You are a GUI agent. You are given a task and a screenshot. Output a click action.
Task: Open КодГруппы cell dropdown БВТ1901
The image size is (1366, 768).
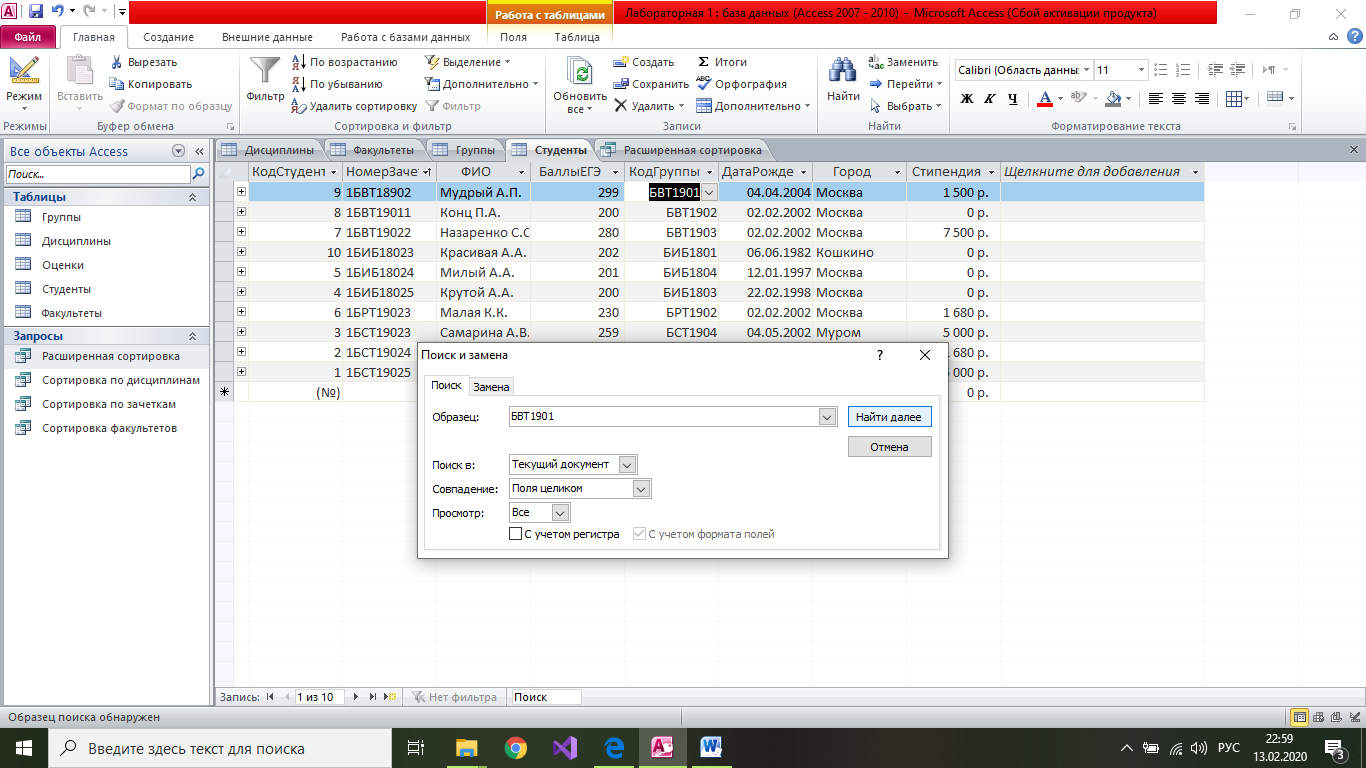point(709,192)
